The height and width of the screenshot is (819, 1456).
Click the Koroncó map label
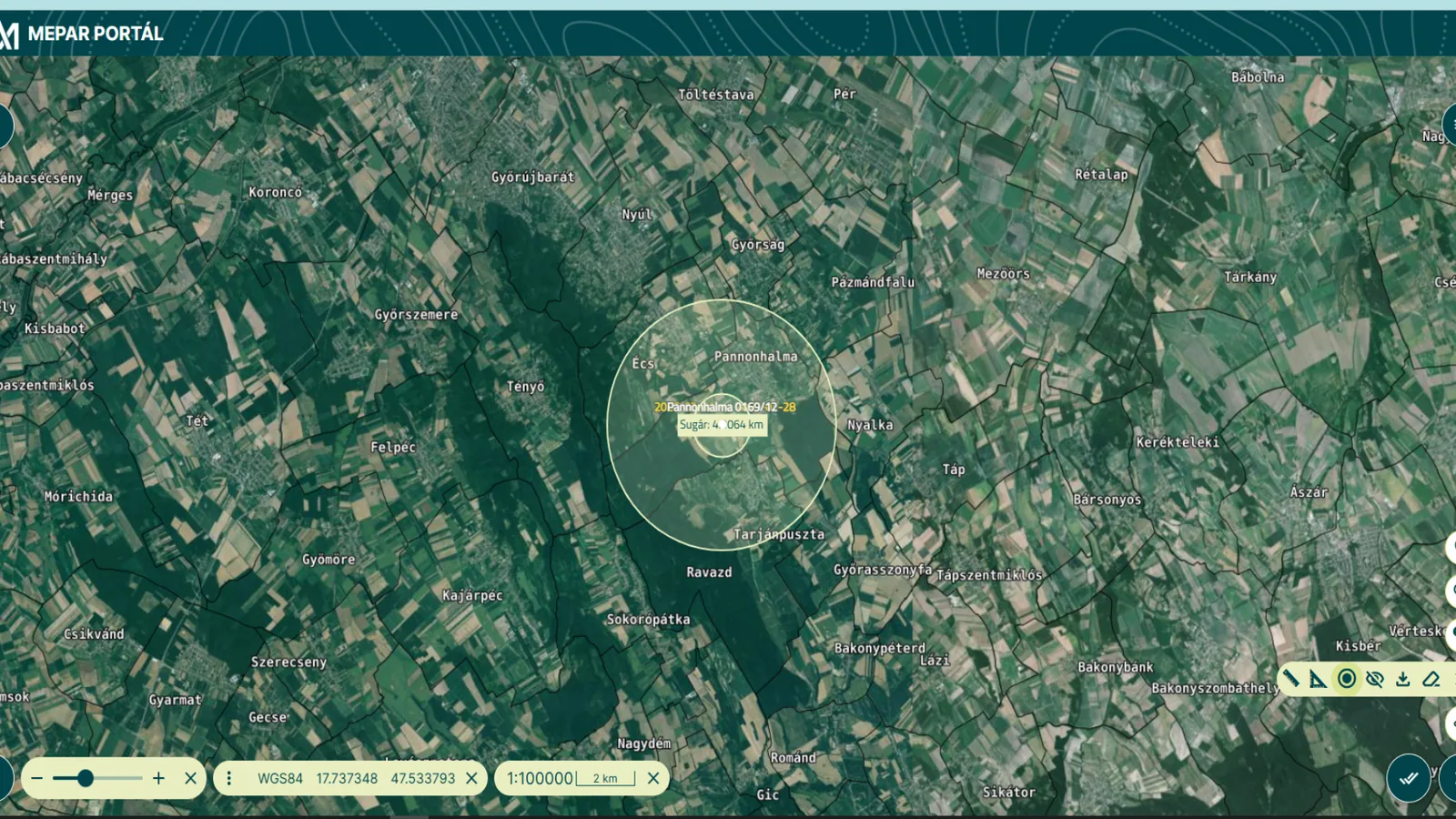[276, 192]
